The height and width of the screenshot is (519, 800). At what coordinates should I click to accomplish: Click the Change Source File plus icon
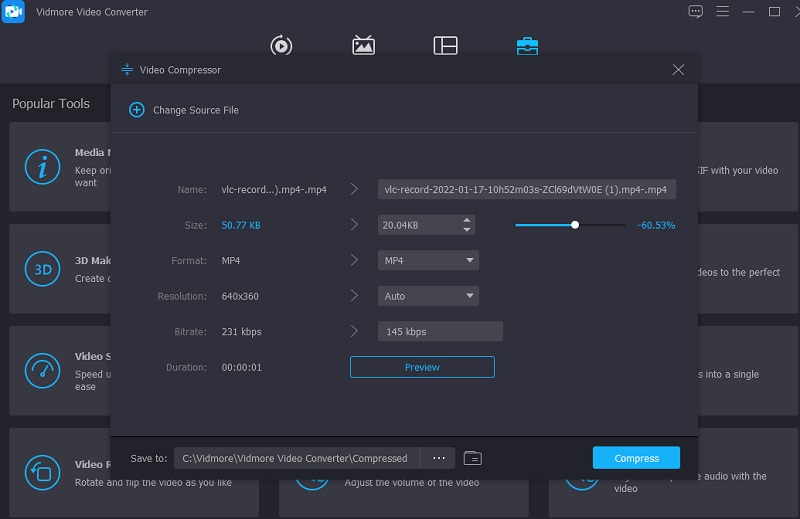click(137, 110)
